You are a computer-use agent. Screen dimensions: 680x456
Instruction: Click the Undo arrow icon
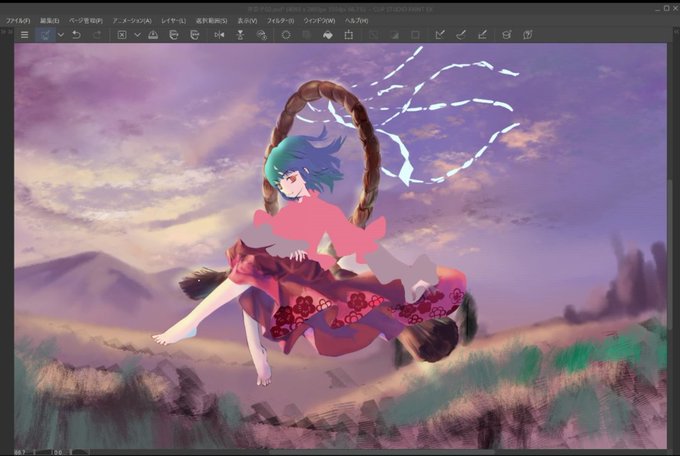[x=76, y=35]
